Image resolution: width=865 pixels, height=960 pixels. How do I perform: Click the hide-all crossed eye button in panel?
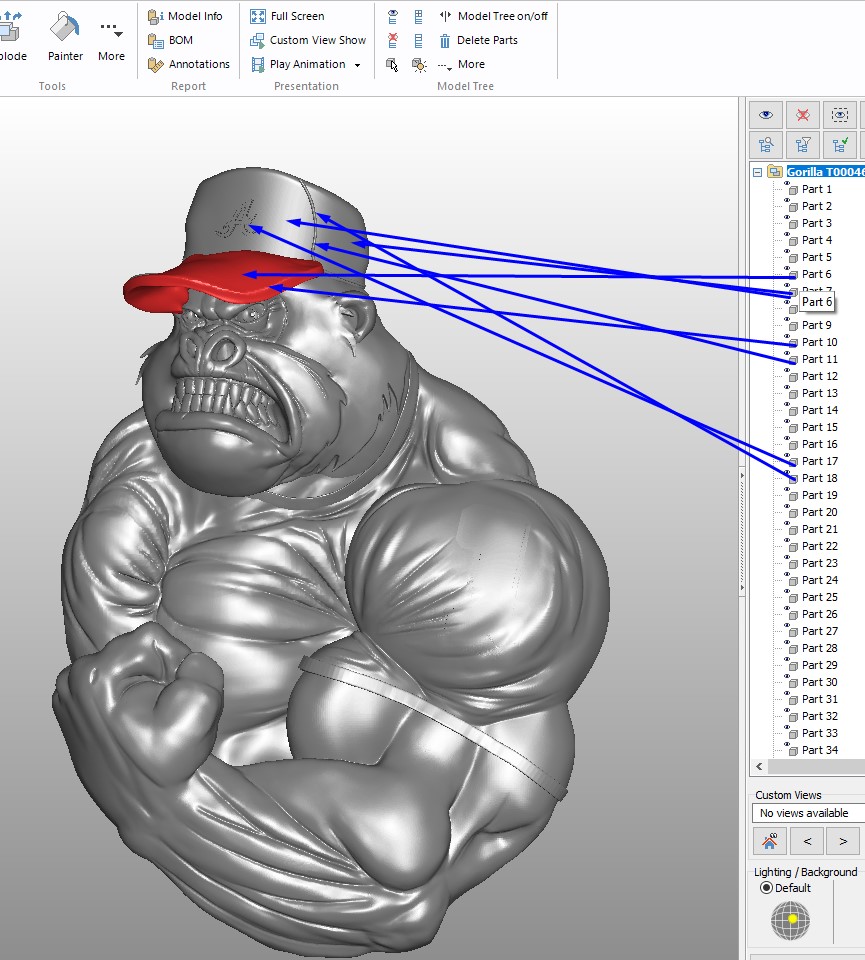click(x=803, y=115)
